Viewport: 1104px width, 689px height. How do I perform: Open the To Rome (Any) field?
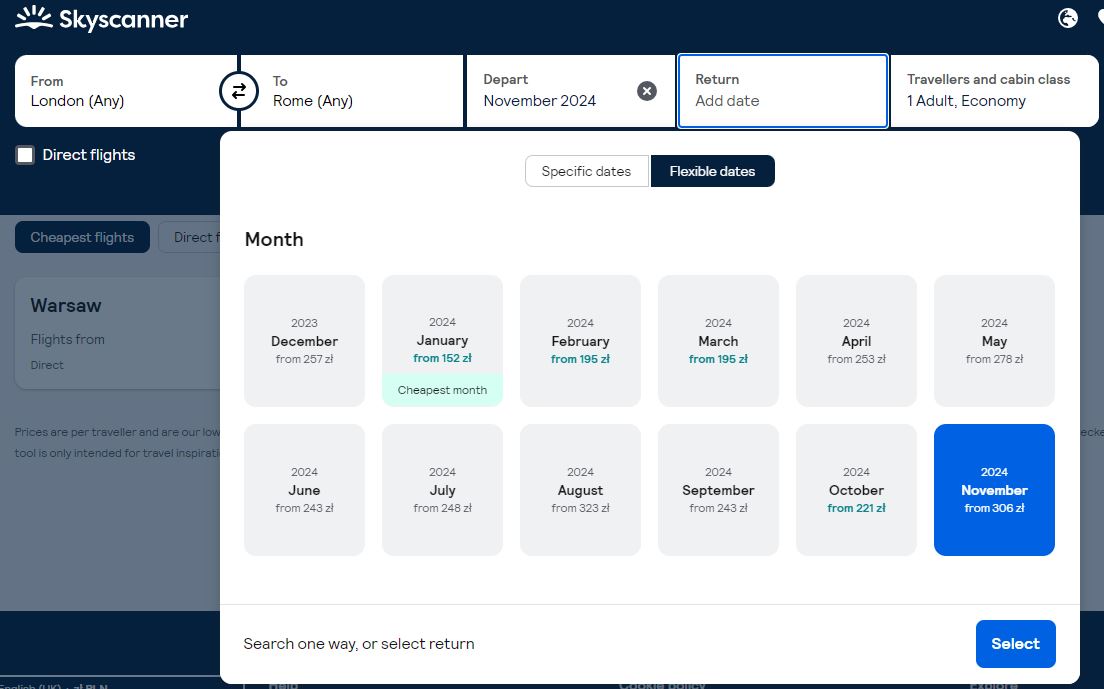(352, 91)
